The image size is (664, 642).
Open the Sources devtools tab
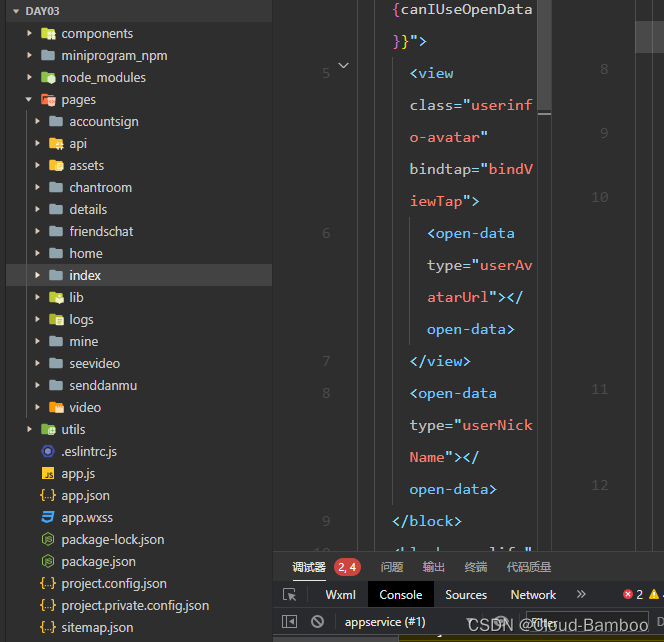466,595
